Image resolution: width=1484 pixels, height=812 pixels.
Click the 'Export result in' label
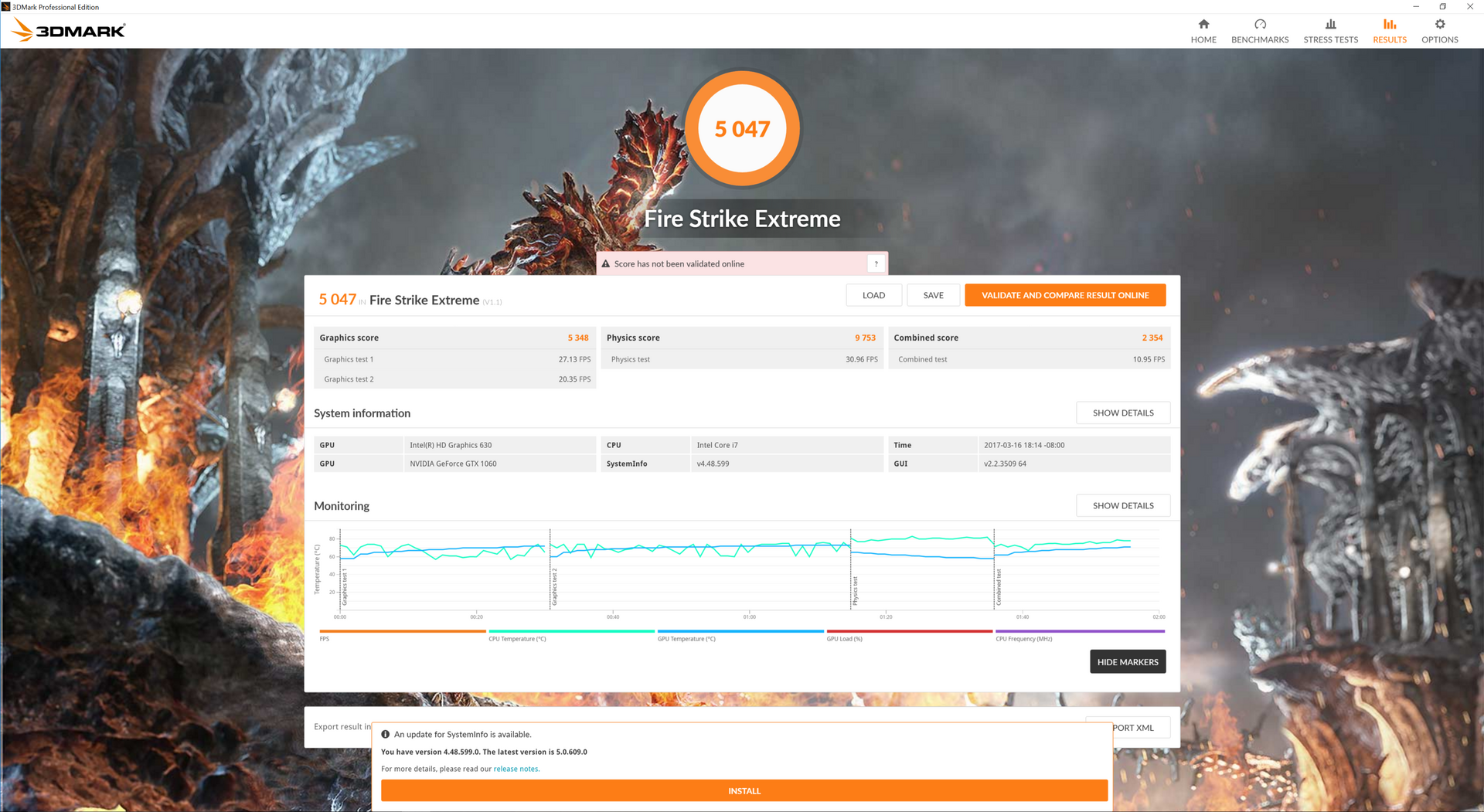(x=342, y=727)
